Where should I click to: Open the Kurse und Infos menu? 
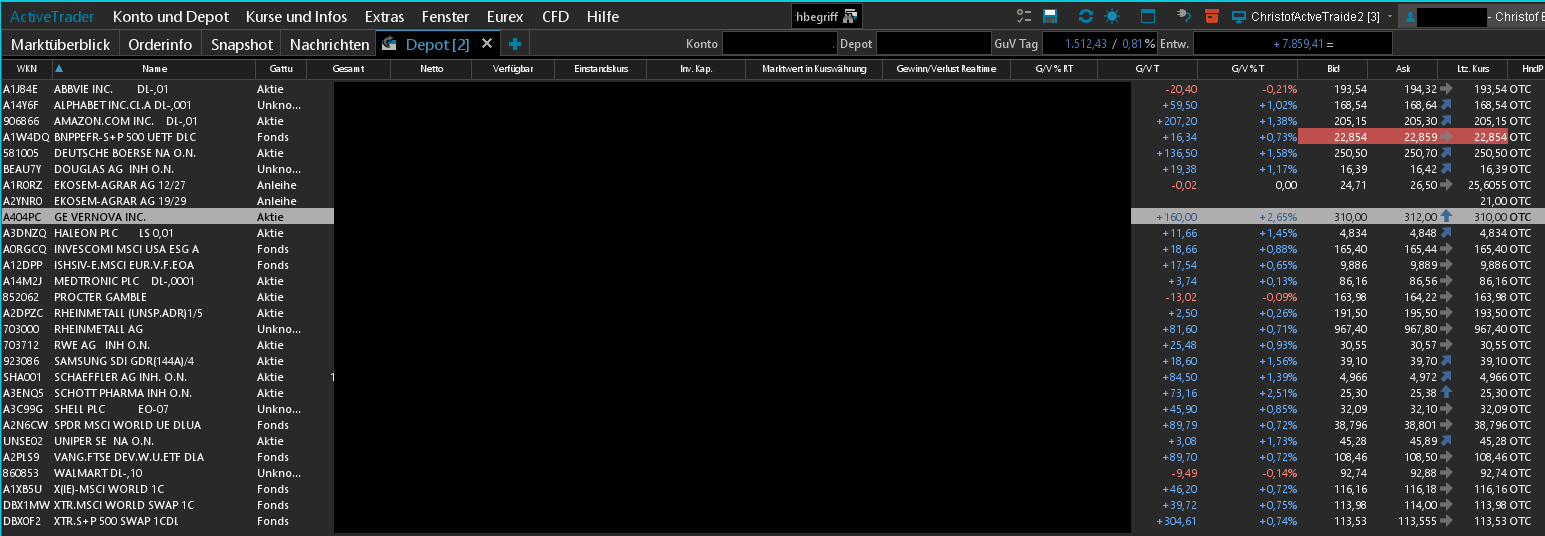[x=297, y=17]
